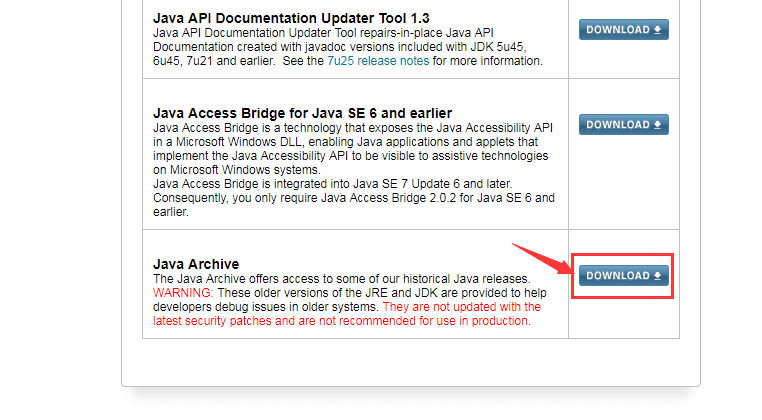Click the line 'The Java Archive offers access to some'
Image resolution: width=762 pixels, height=420 pixels.
[341, 279]
